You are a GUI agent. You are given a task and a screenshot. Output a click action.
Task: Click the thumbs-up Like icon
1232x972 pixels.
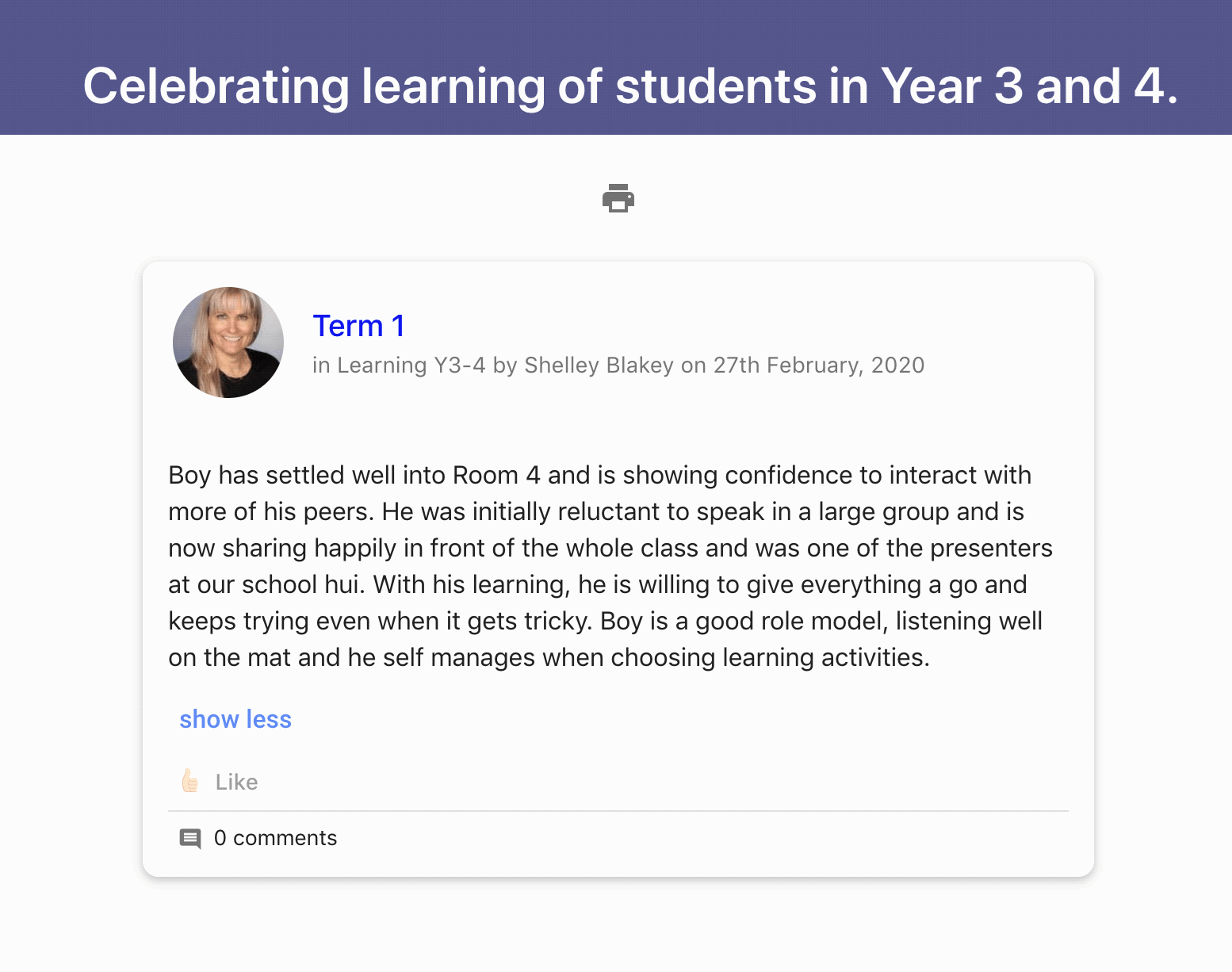coord(190,782)
